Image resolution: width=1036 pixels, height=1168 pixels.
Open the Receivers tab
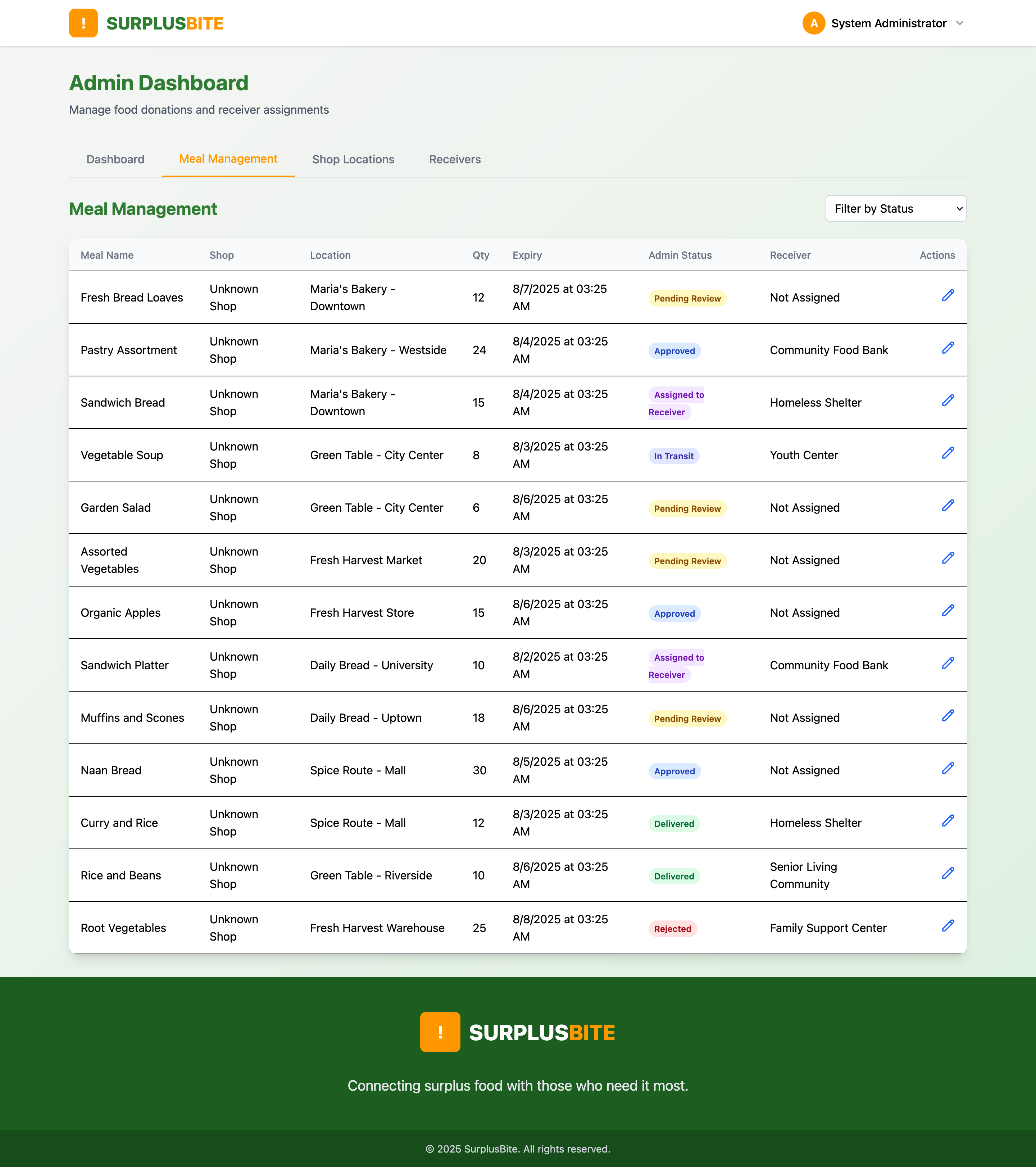(454, 159)
